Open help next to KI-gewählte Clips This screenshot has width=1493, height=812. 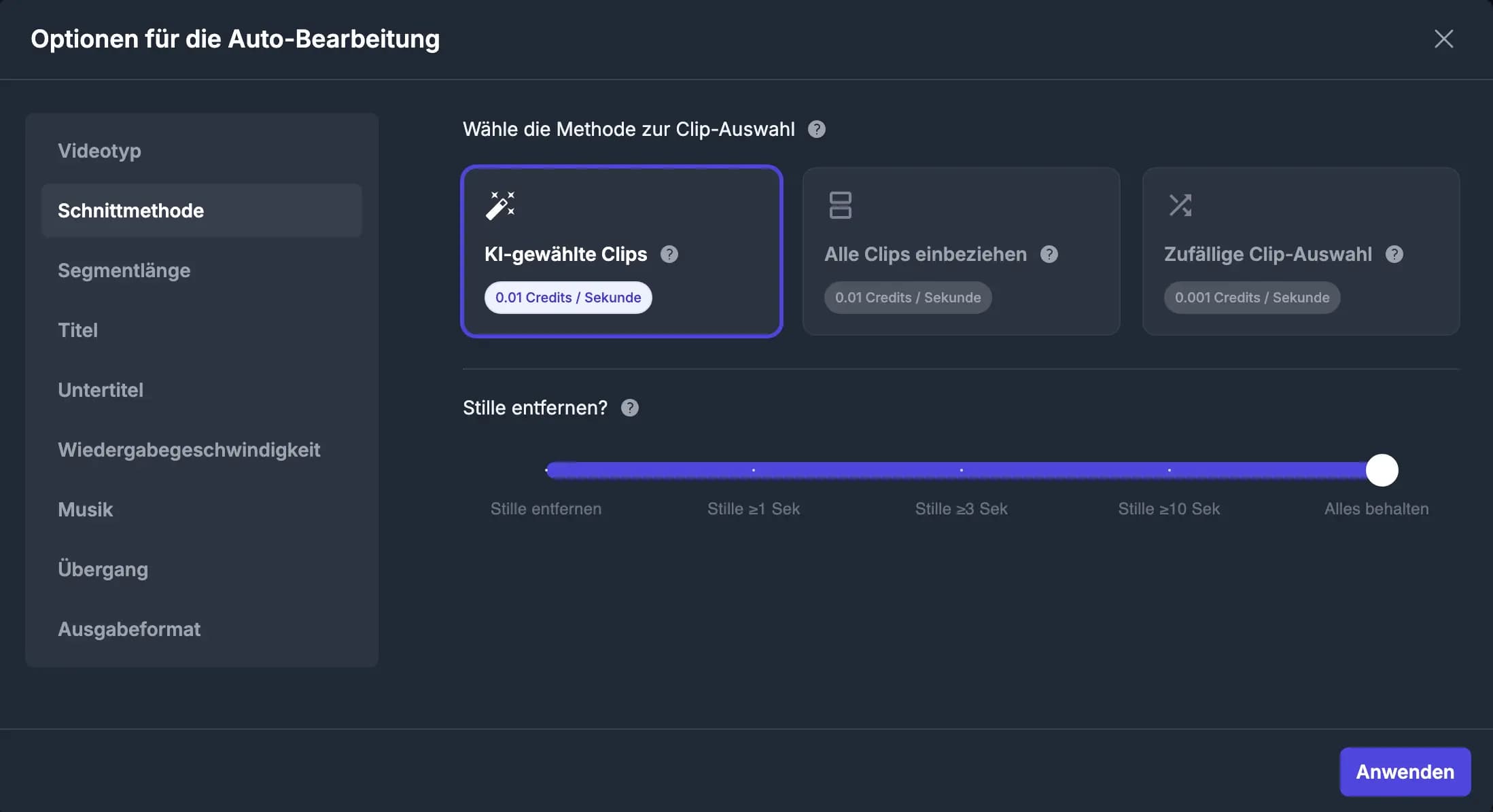click(670, 254)
